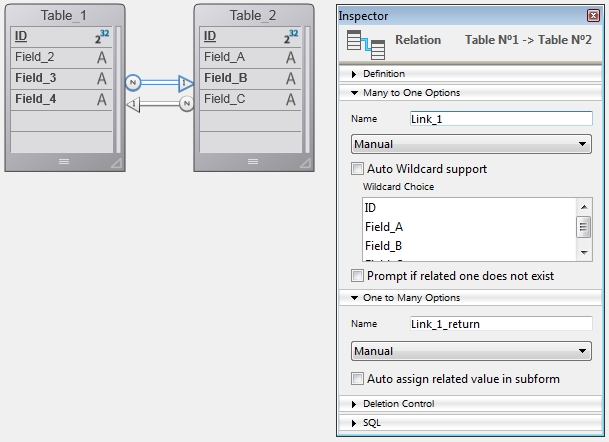Screen dimensions: 609x442
Task: Select Field_A in Wildcard Choice list
Action: click(x=384, y=227)
